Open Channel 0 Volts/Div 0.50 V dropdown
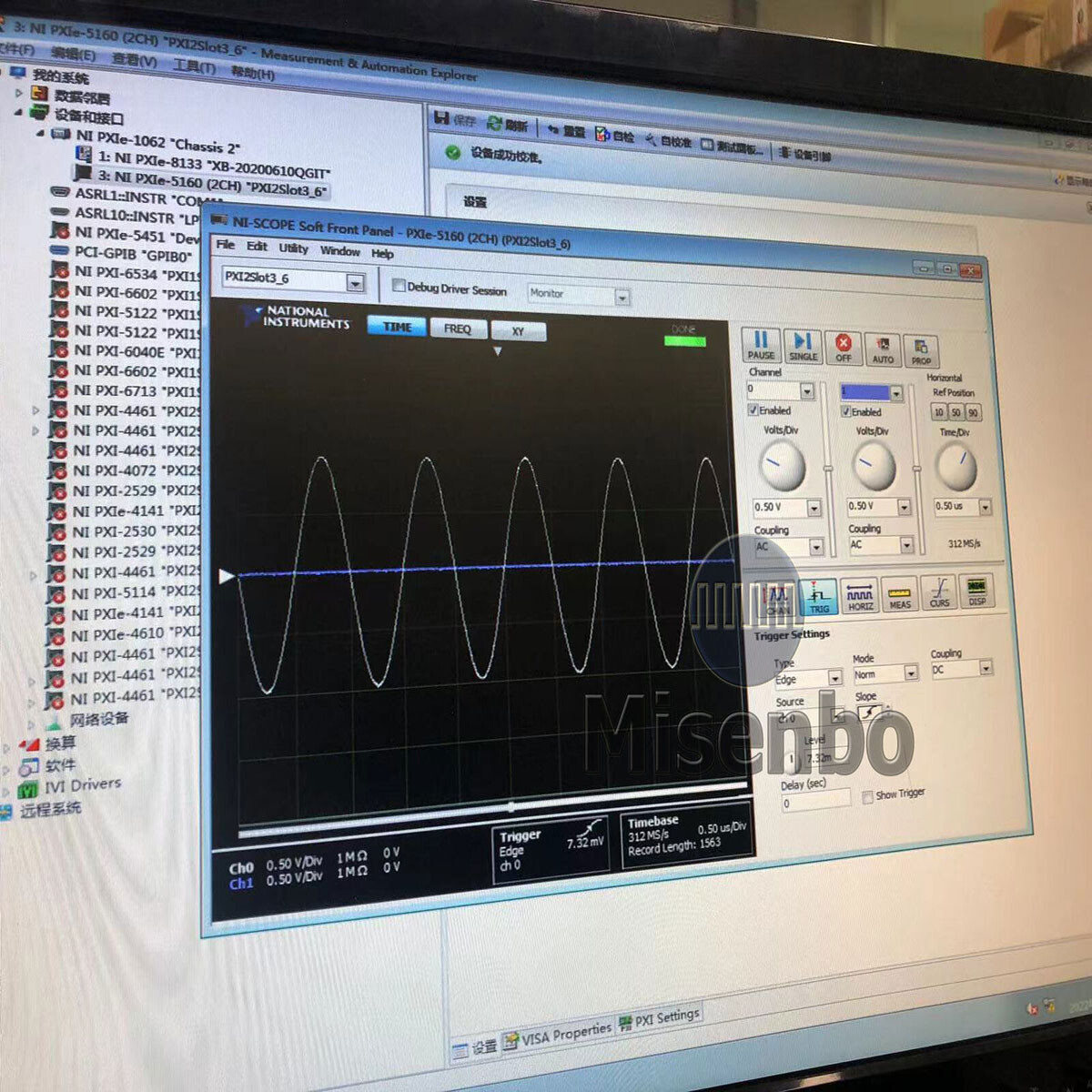Screen dimensions: 1092x1092 814,508
